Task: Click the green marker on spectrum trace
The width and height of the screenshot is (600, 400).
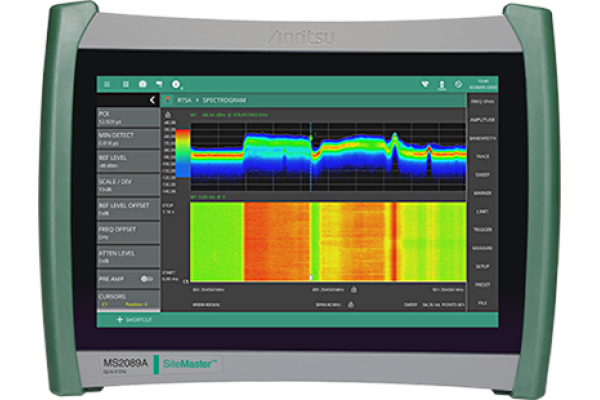Action: coord(311,137)
